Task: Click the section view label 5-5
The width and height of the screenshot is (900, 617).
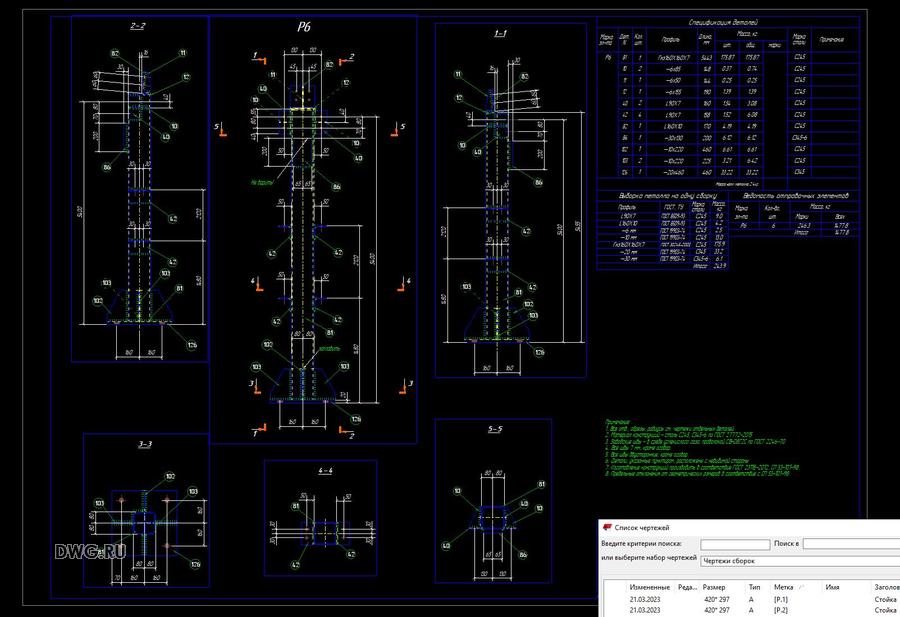Action: click(495, 429)
